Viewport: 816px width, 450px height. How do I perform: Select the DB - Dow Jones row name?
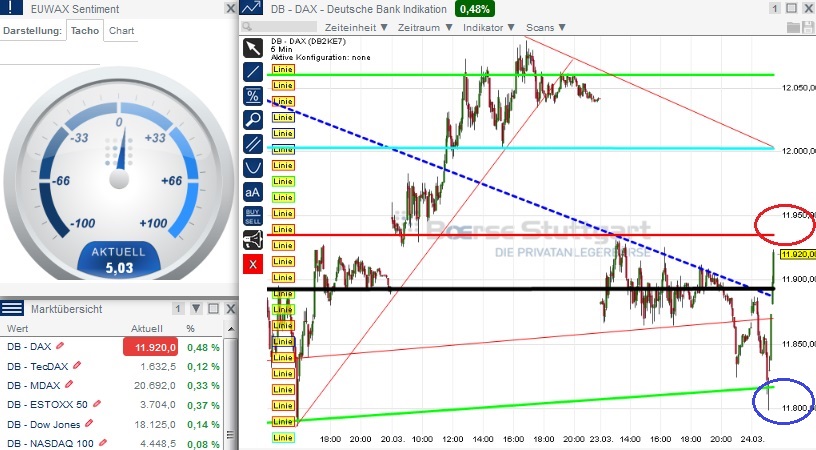44,425
